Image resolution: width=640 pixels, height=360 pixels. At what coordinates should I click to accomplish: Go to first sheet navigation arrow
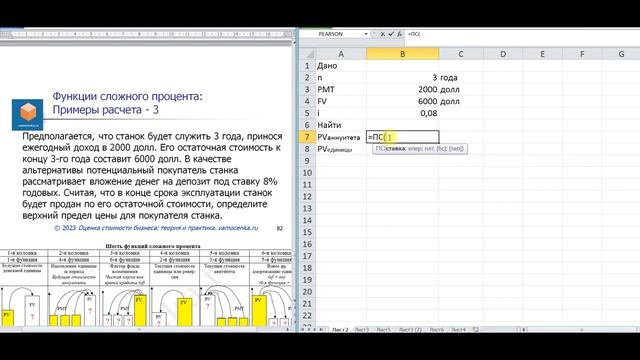point(303,329)
